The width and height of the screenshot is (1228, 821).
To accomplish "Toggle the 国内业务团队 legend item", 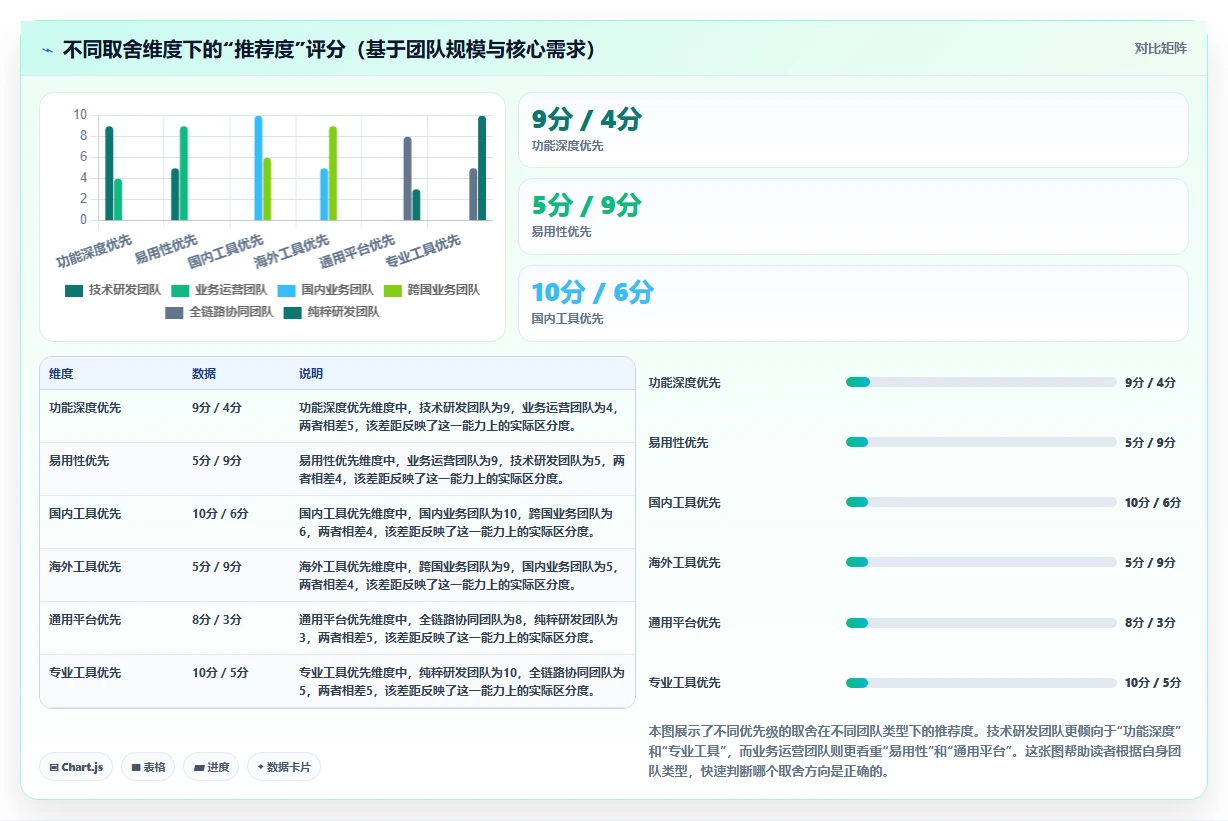I will point(325,290).
